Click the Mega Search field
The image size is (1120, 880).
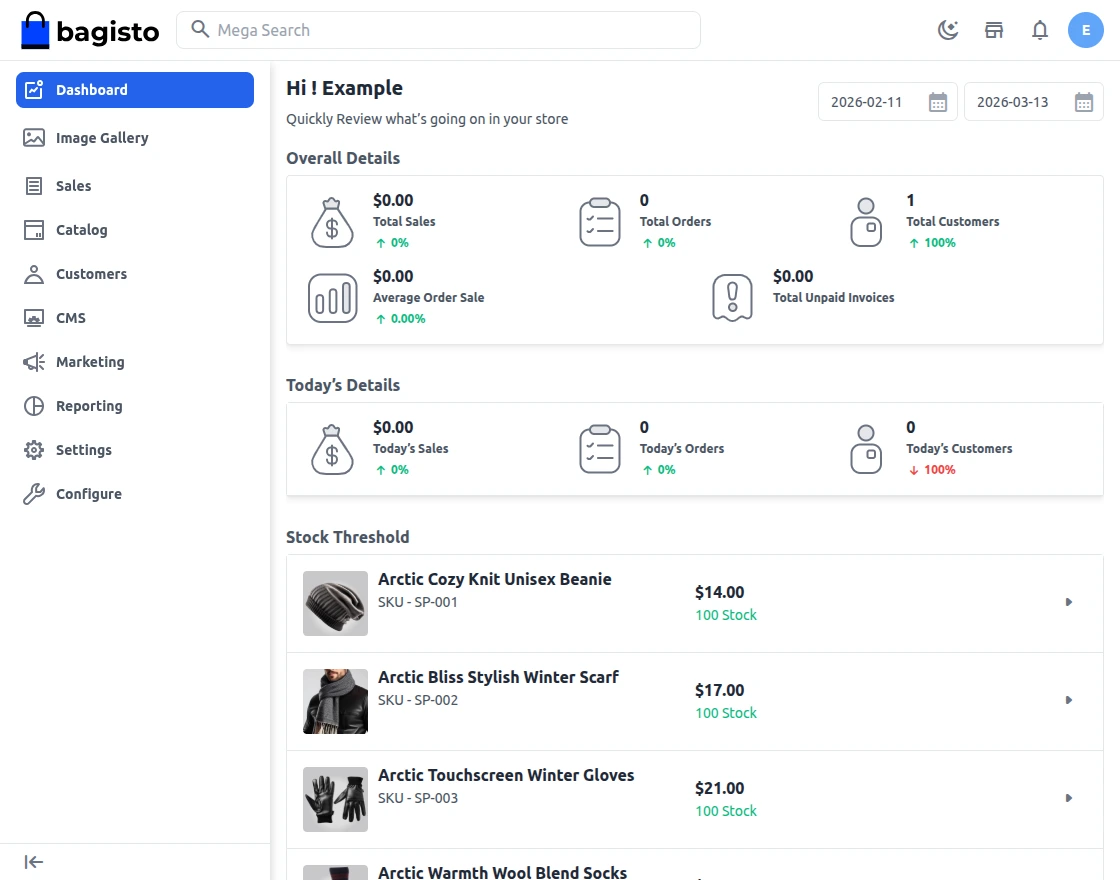(x=438, y=30)
